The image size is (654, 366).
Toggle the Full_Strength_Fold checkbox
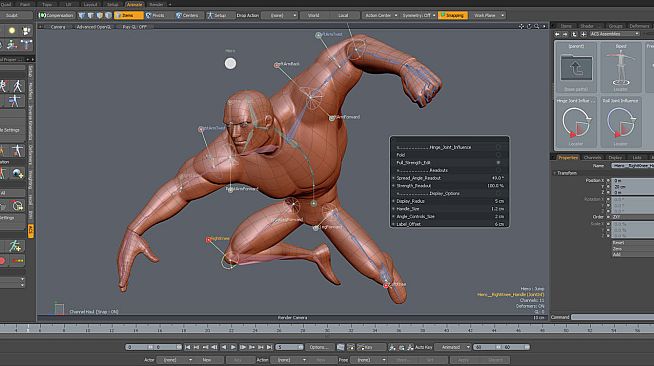coord(498,163)
